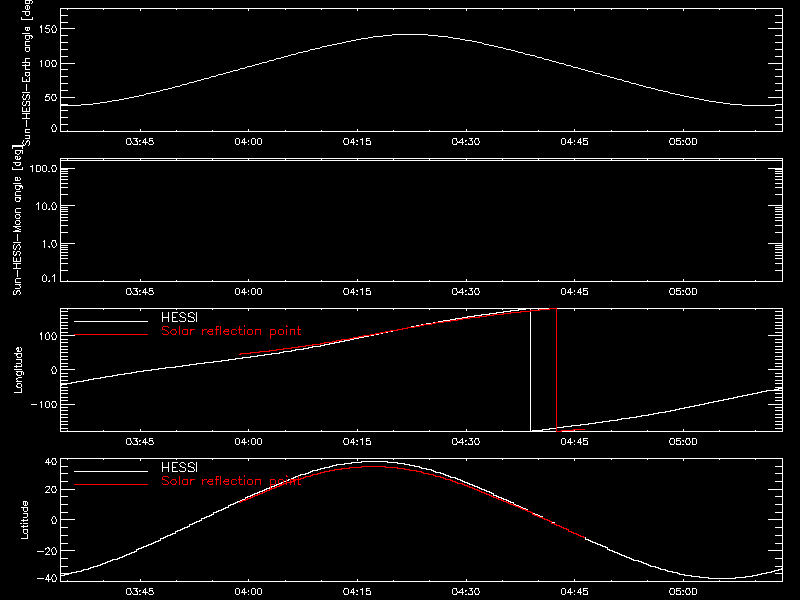
Task: Select 'Solar reflection point' legend in Latitude plot
Action: pyautogui.click(x=231, y=481)
